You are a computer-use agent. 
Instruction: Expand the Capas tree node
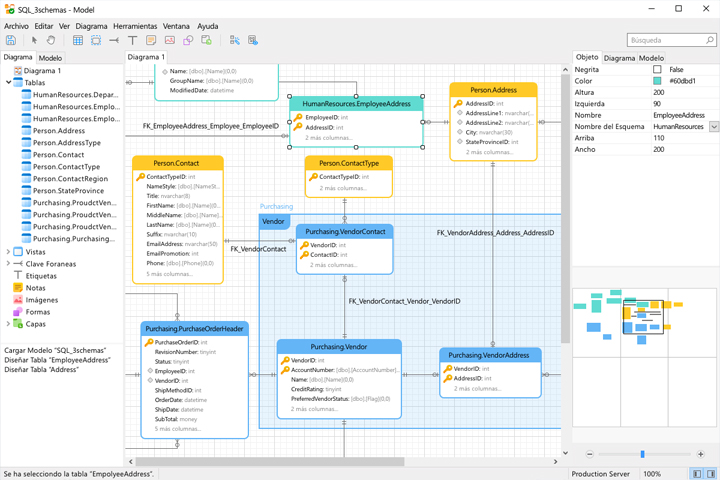coord(8,324)
